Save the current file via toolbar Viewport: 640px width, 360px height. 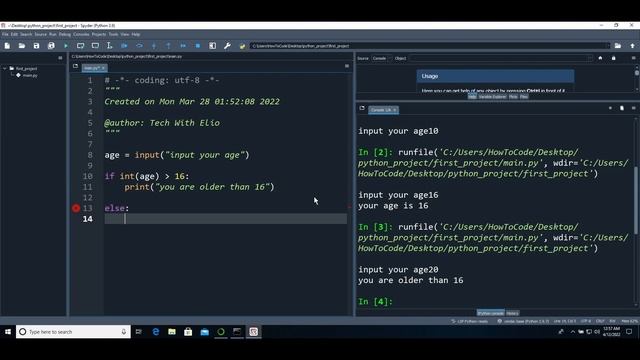36,46
